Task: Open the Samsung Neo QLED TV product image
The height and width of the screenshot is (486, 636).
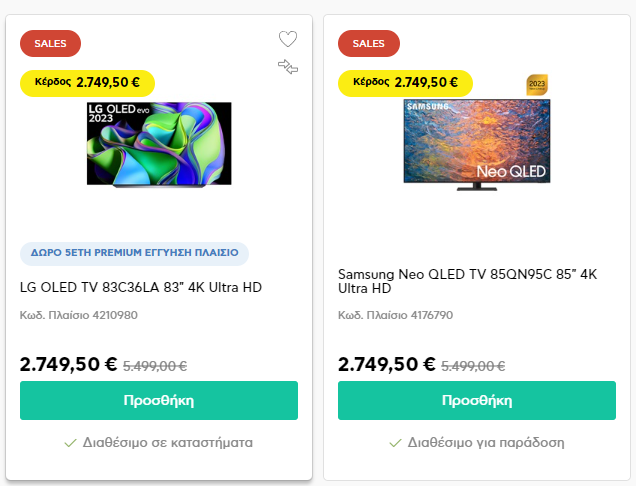Action: 476,145
